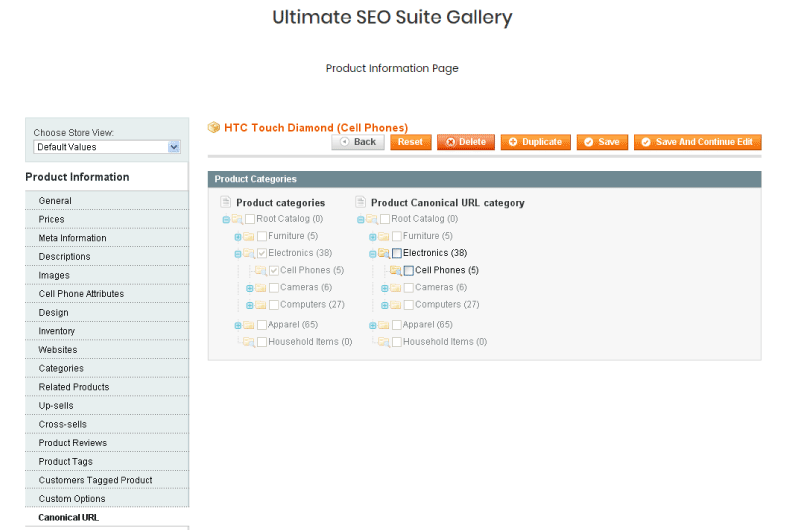Click the document icon beside Product categories heading
The height and width of the screenshot is (530, 800).
click(x=226, y=202)
